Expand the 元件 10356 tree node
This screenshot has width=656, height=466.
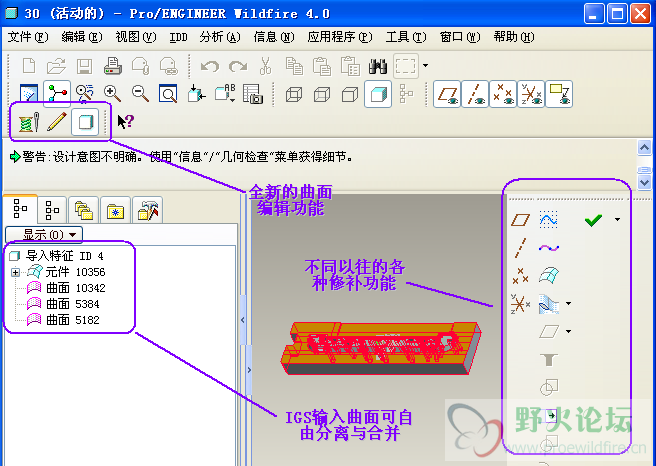(15, 272)
